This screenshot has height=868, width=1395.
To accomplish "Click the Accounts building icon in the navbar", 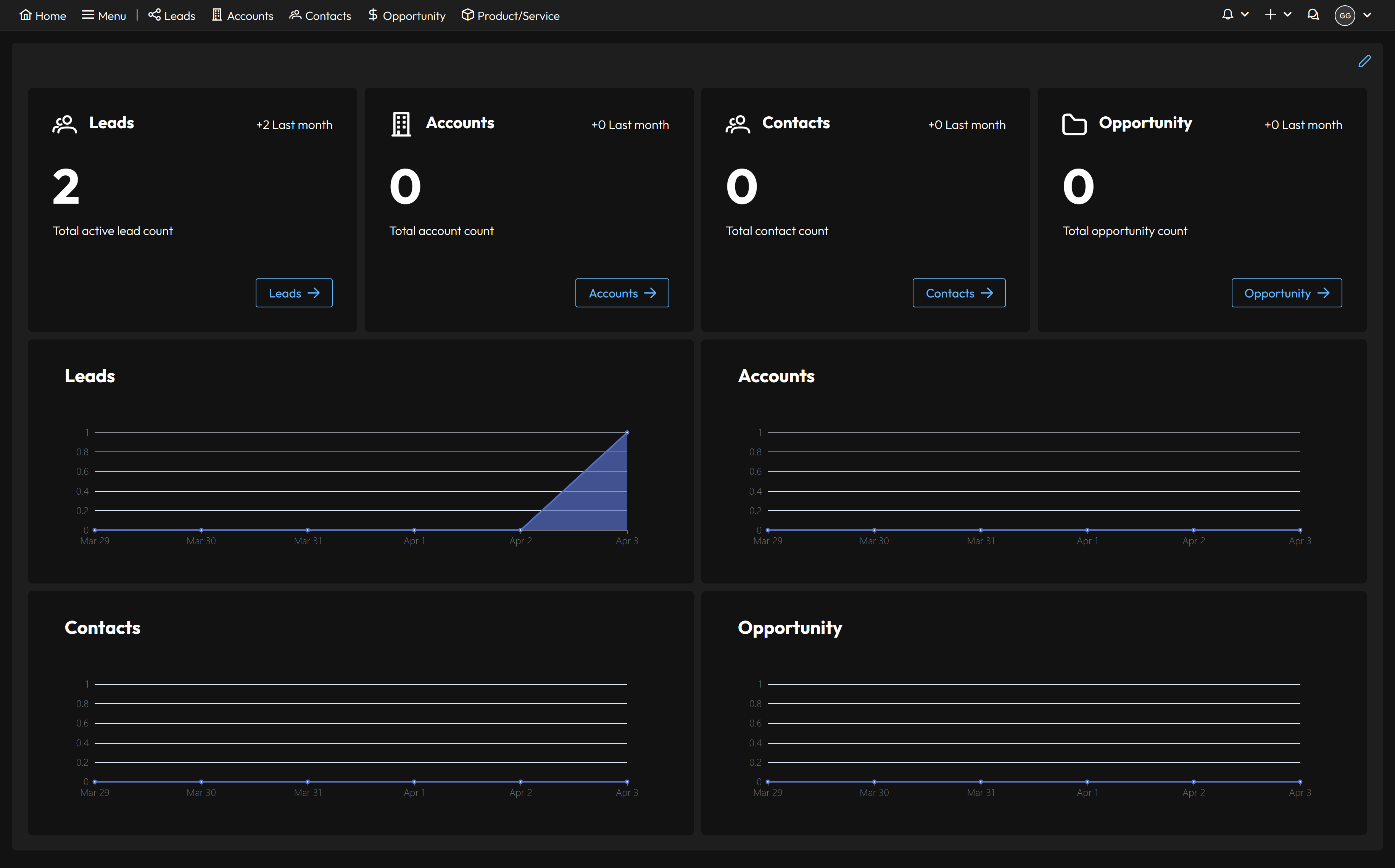I will (x=216, y=15).
